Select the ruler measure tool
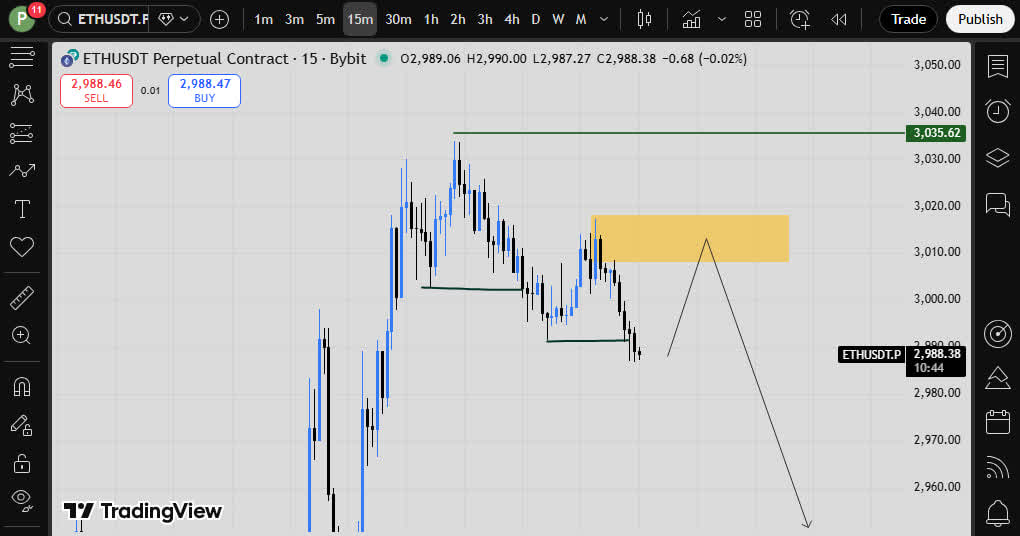The height and width of the screenshot is (536, 1020). coord(21,297)
